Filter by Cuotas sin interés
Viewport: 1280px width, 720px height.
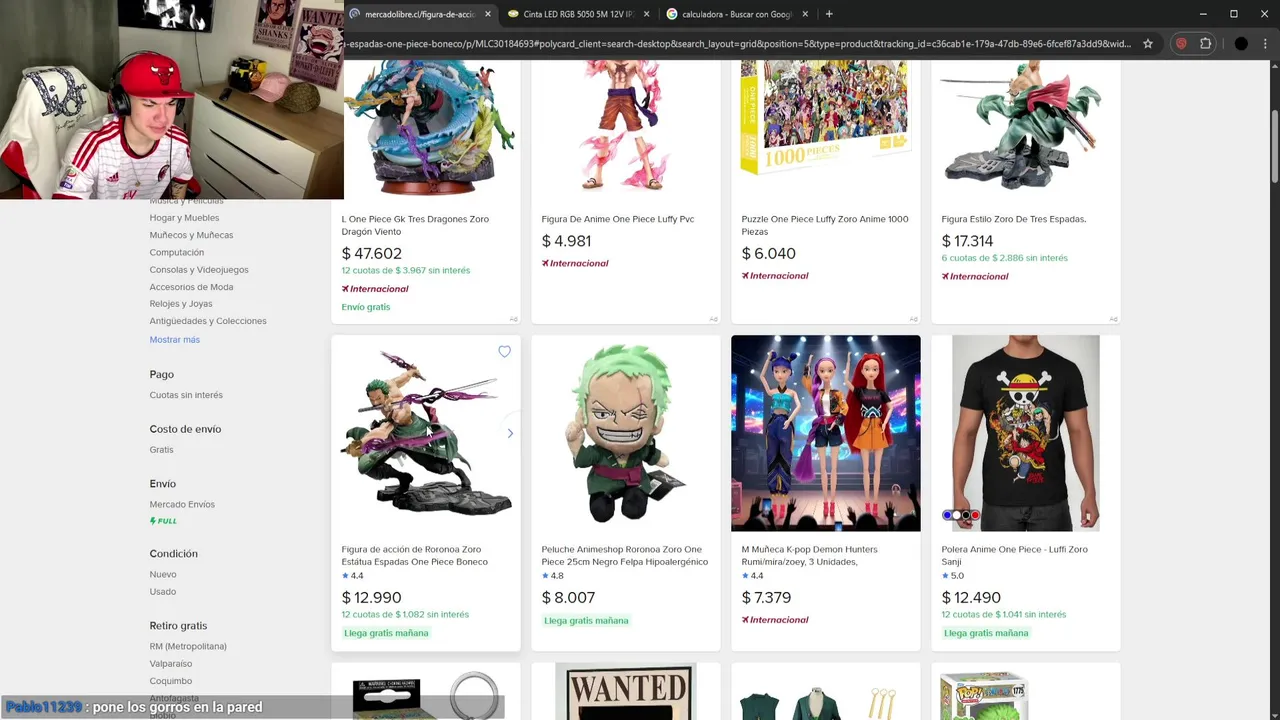click(x=186, y=395)
